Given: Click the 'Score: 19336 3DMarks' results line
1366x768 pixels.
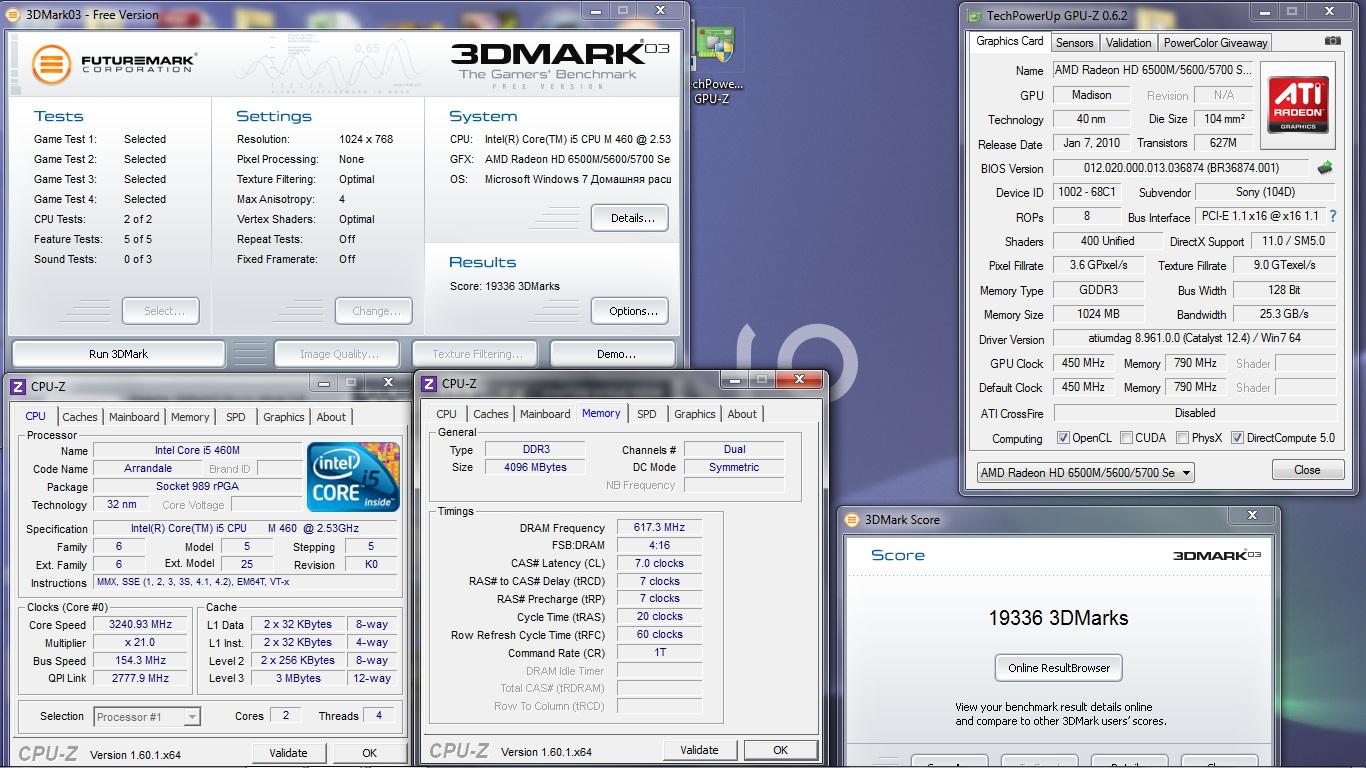Looking at the screenshot, I should tap(505, 286).
